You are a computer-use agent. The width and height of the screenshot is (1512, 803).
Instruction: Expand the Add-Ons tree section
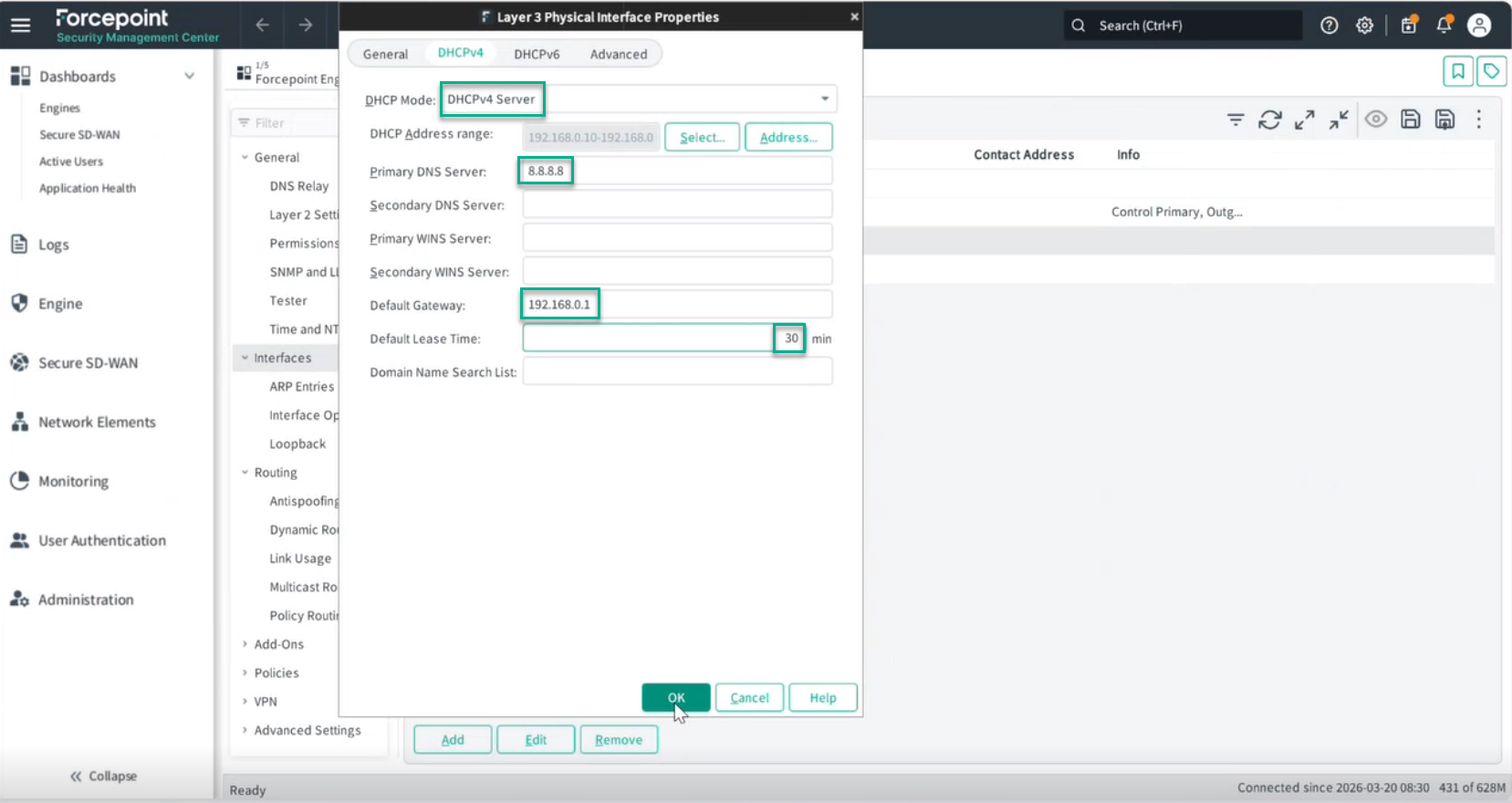point(245,644)
